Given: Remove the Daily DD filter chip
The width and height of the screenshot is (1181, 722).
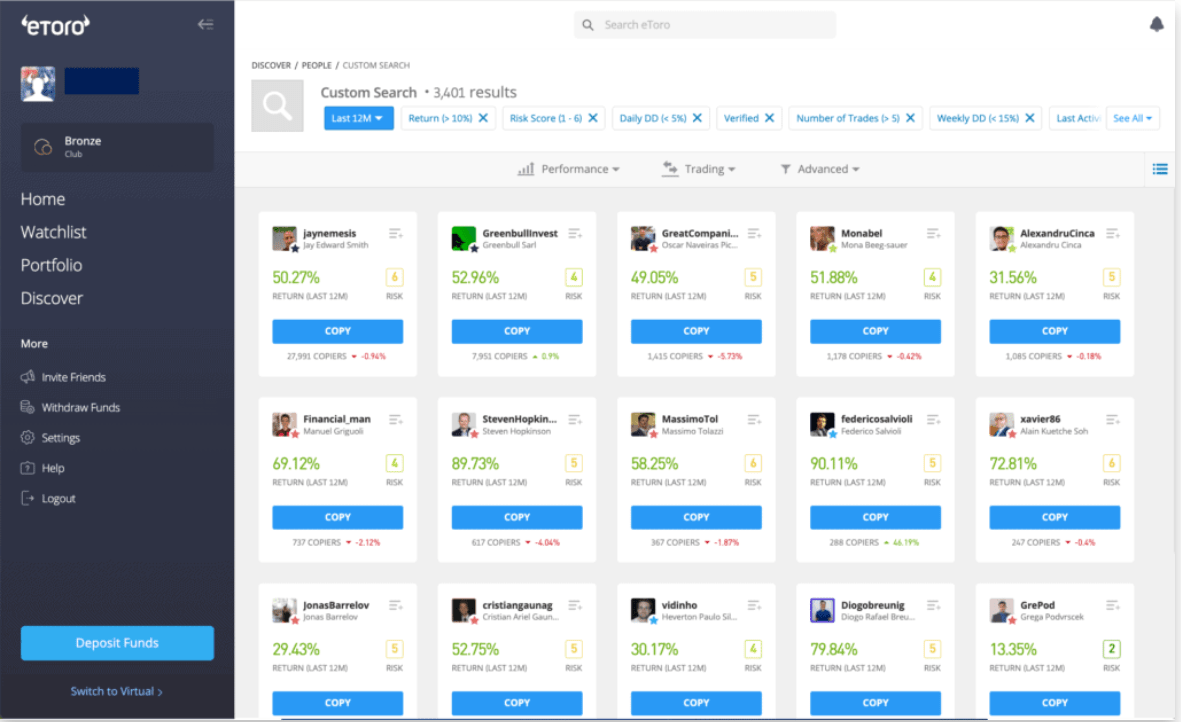Looking at the screenshot, I should tap(699, 117).
